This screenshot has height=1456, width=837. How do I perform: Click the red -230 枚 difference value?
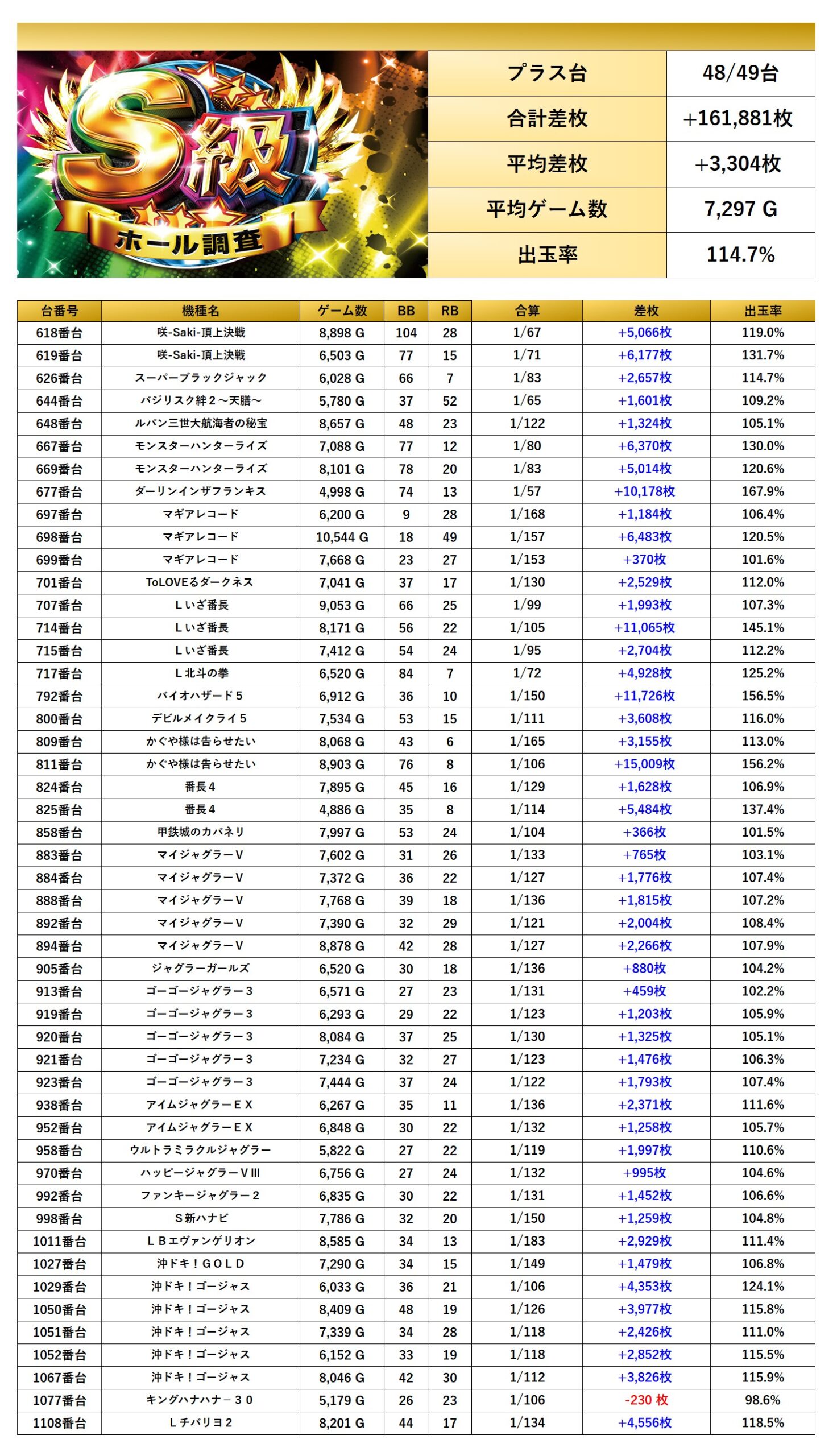(x=646, y=1400)
